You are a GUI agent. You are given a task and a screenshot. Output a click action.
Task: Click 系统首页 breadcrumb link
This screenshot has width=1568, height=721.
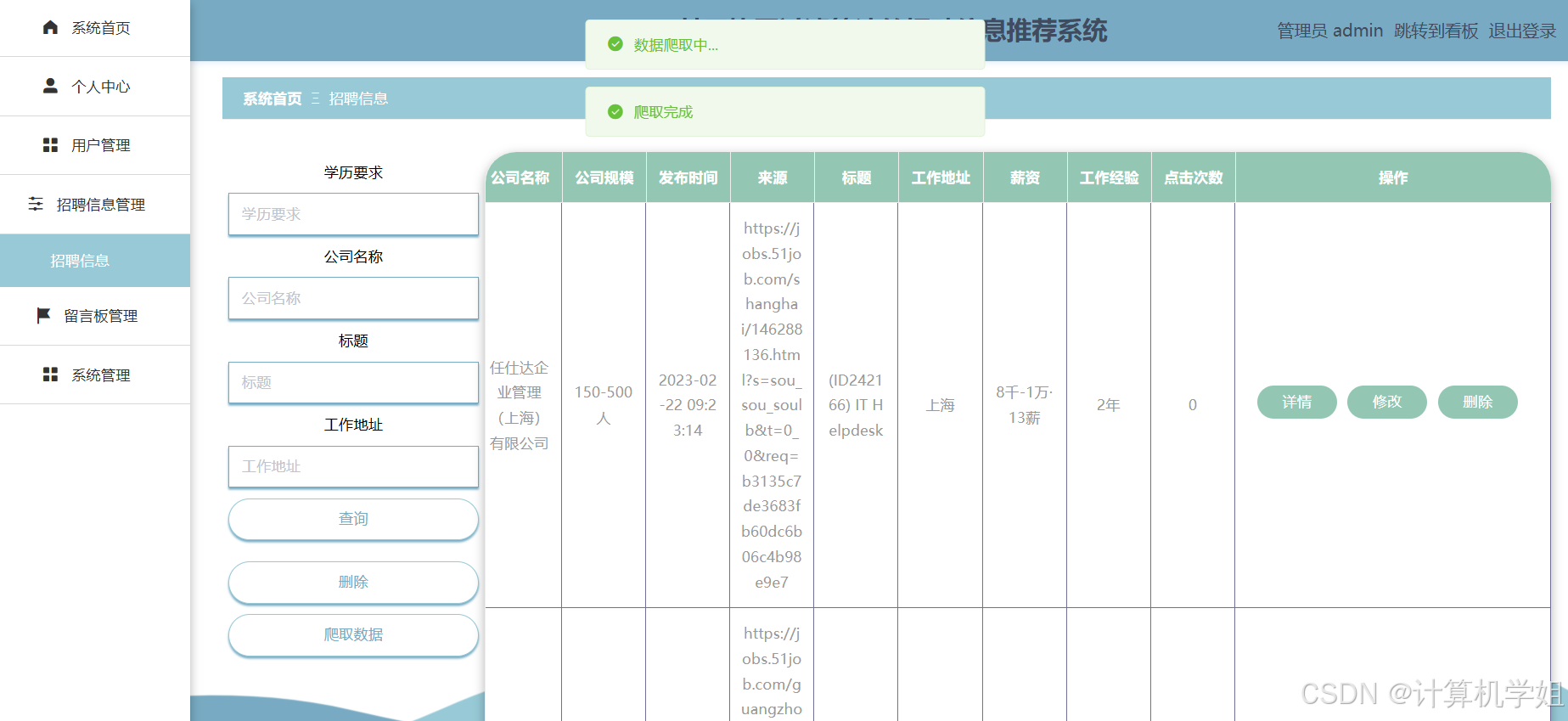[x=273, y=99]
